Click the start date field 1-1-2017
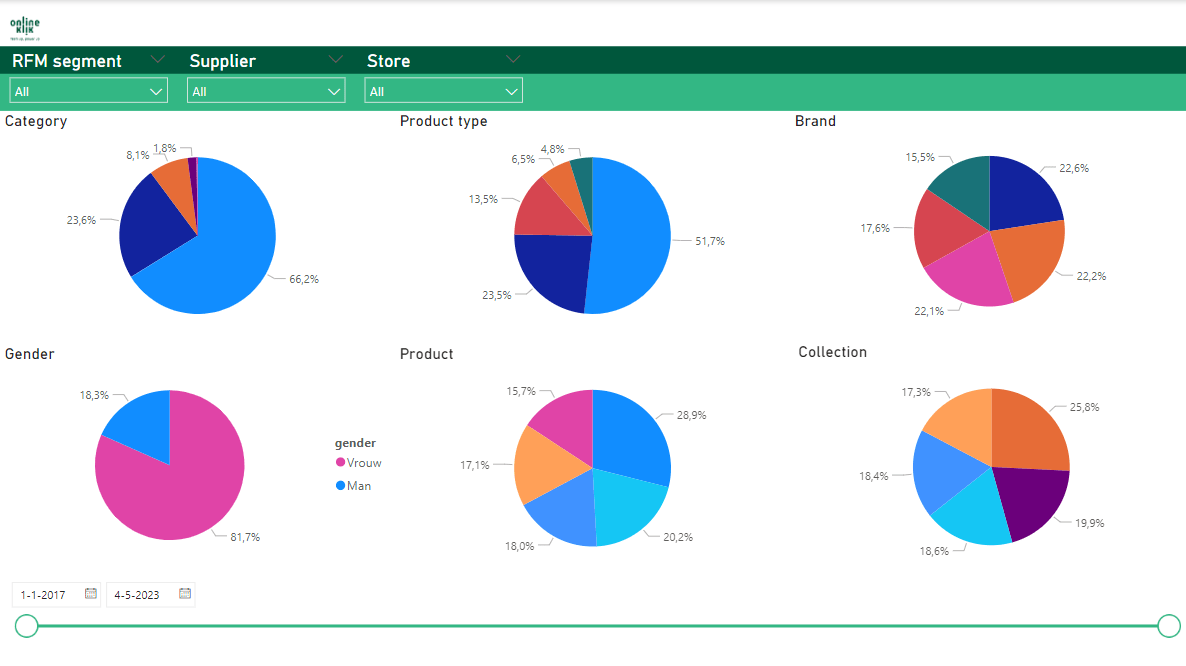Screen dimensions: 1186x666 coord(45,595)
